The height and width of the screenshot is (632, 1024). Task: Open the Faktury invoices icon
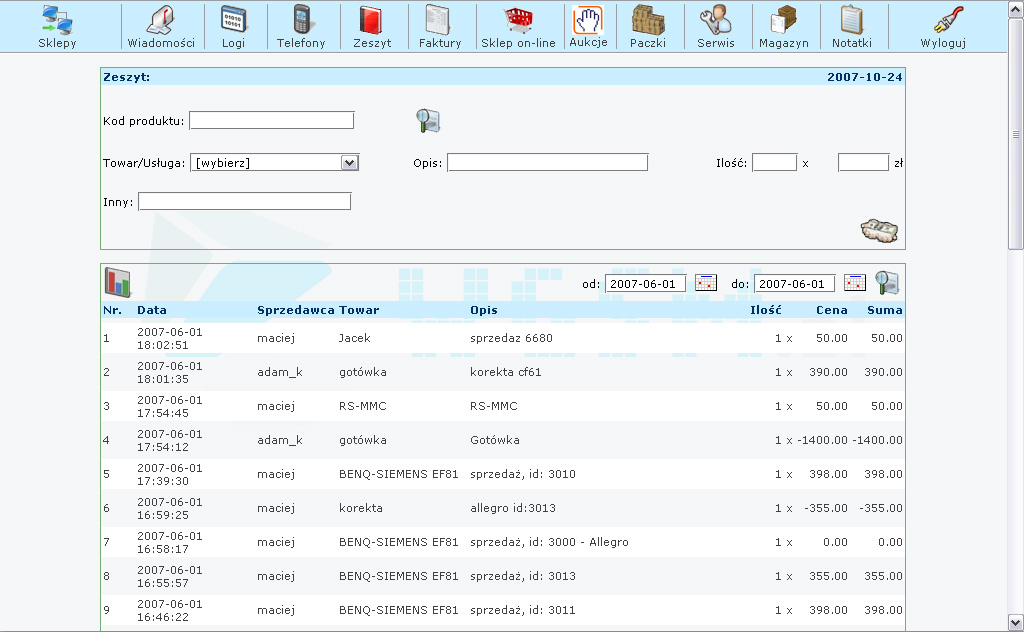coord(439,20)
